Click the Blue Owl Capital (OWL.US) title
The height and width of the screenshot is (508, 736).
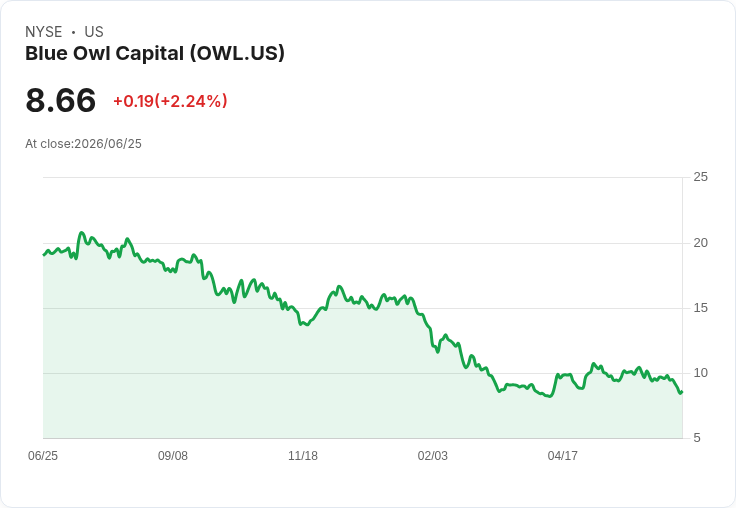(155, 54)
